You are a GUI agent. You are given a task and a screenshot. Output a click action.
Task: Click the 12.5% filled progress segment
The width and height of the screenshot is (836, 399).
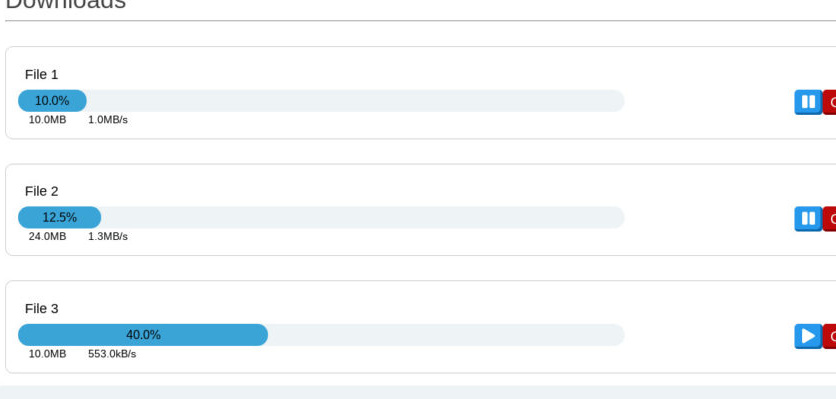click(x=60, y=218)
